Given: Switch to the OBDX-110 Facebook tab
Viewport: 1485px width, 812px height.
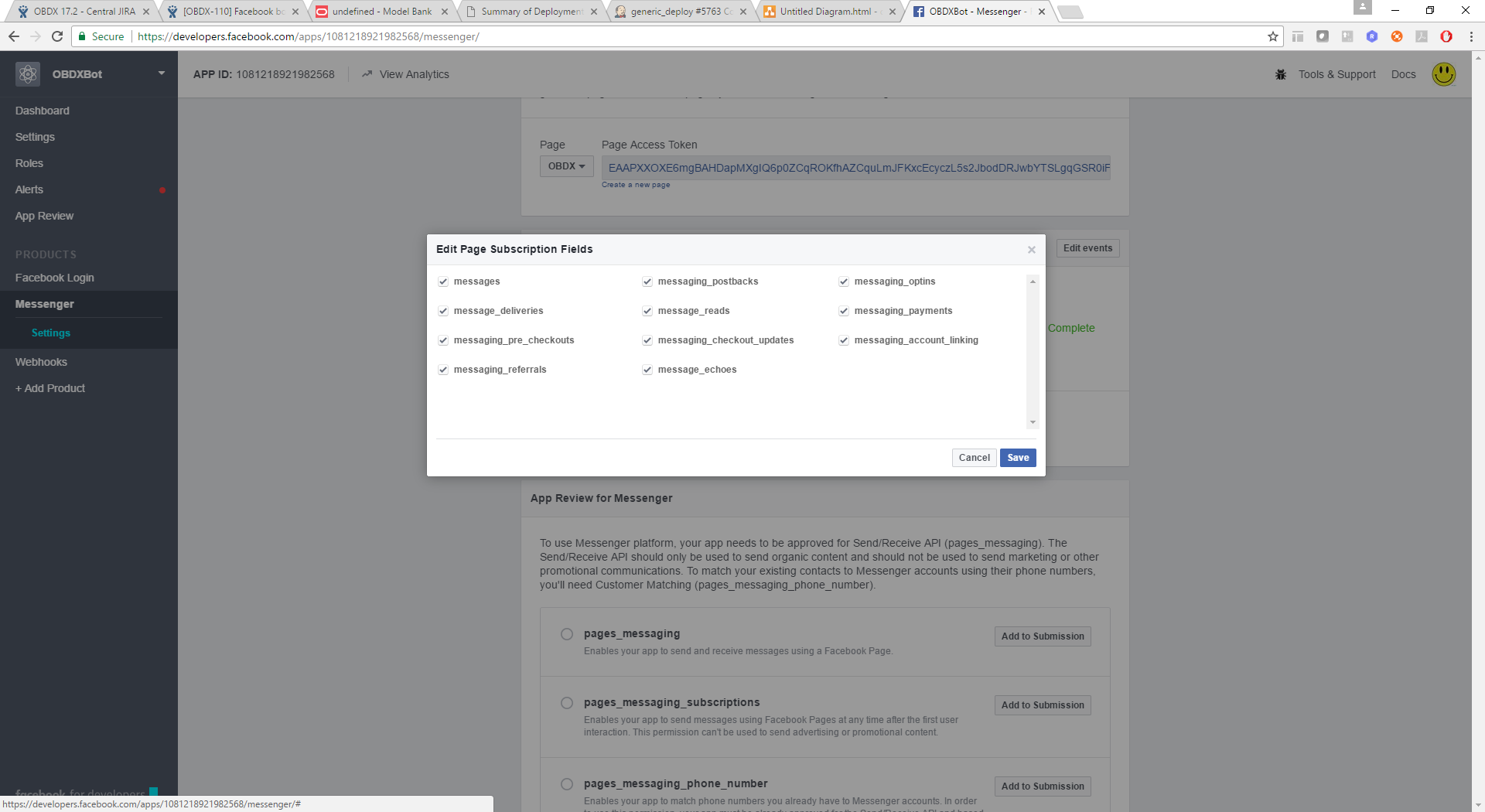Looking at the screenshot, I should pos(232,12).
